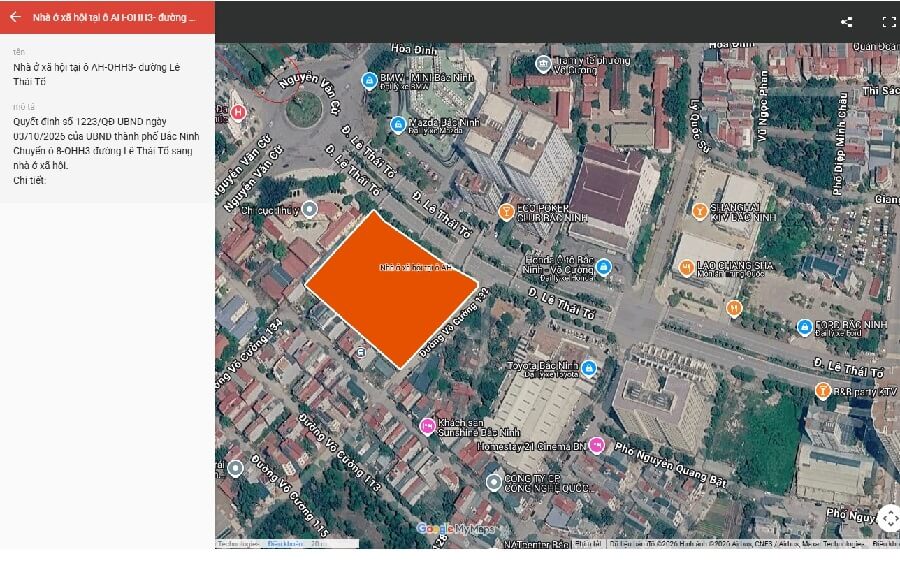Open grey location marker by Đường Võ Cường 115
This screenshot has height=563, width=900.
click(235, 468)
